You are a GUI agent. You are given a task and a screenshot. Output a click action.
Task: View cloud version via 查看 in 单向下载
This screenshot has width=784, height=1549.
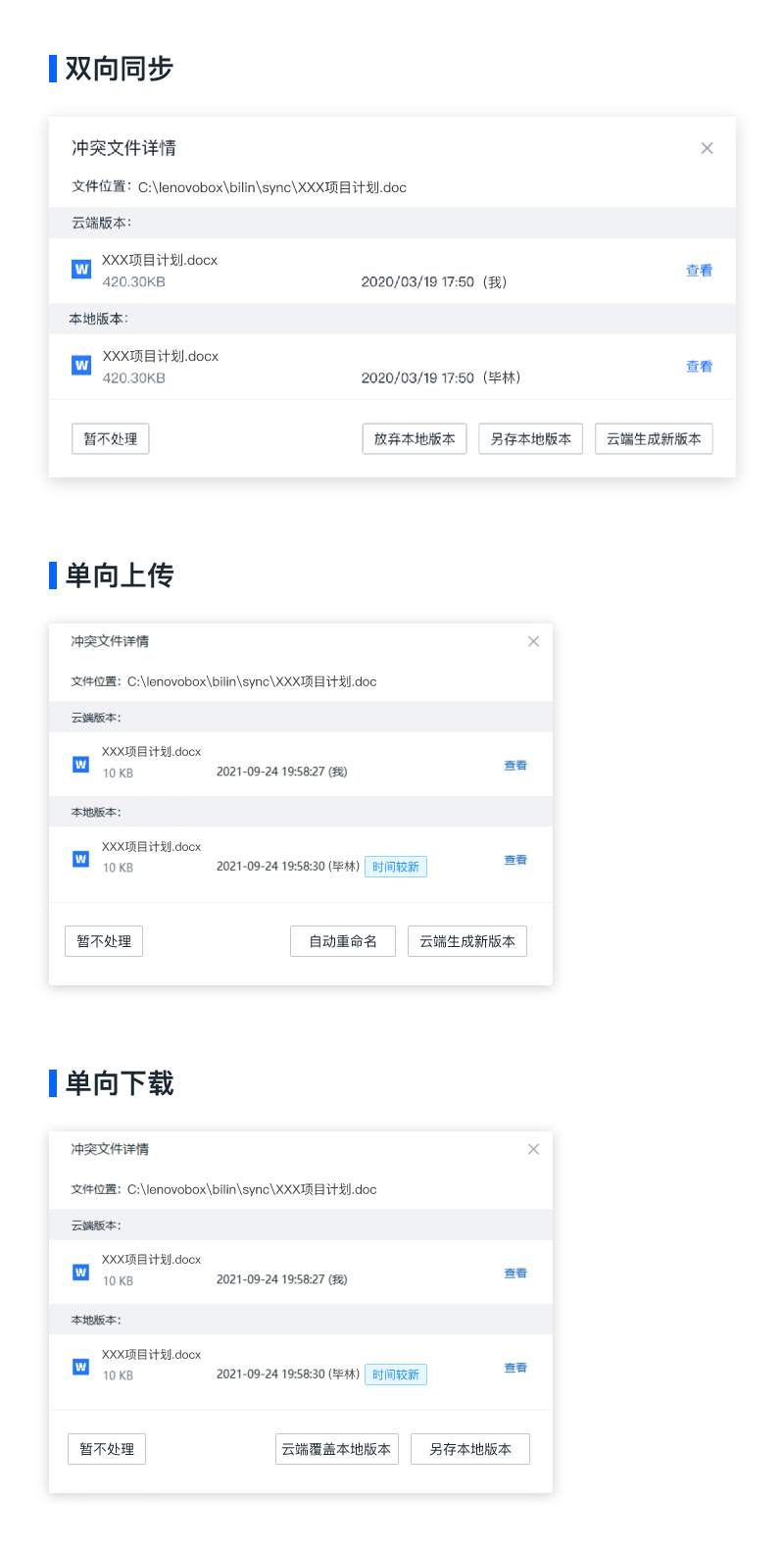515,1274
